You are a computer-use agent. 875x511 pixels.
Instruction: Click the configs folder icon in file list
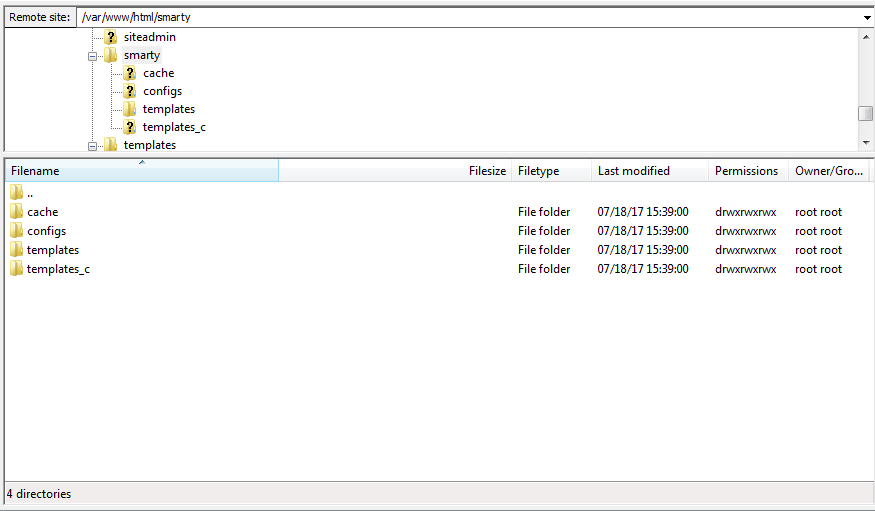click(16, 231)
